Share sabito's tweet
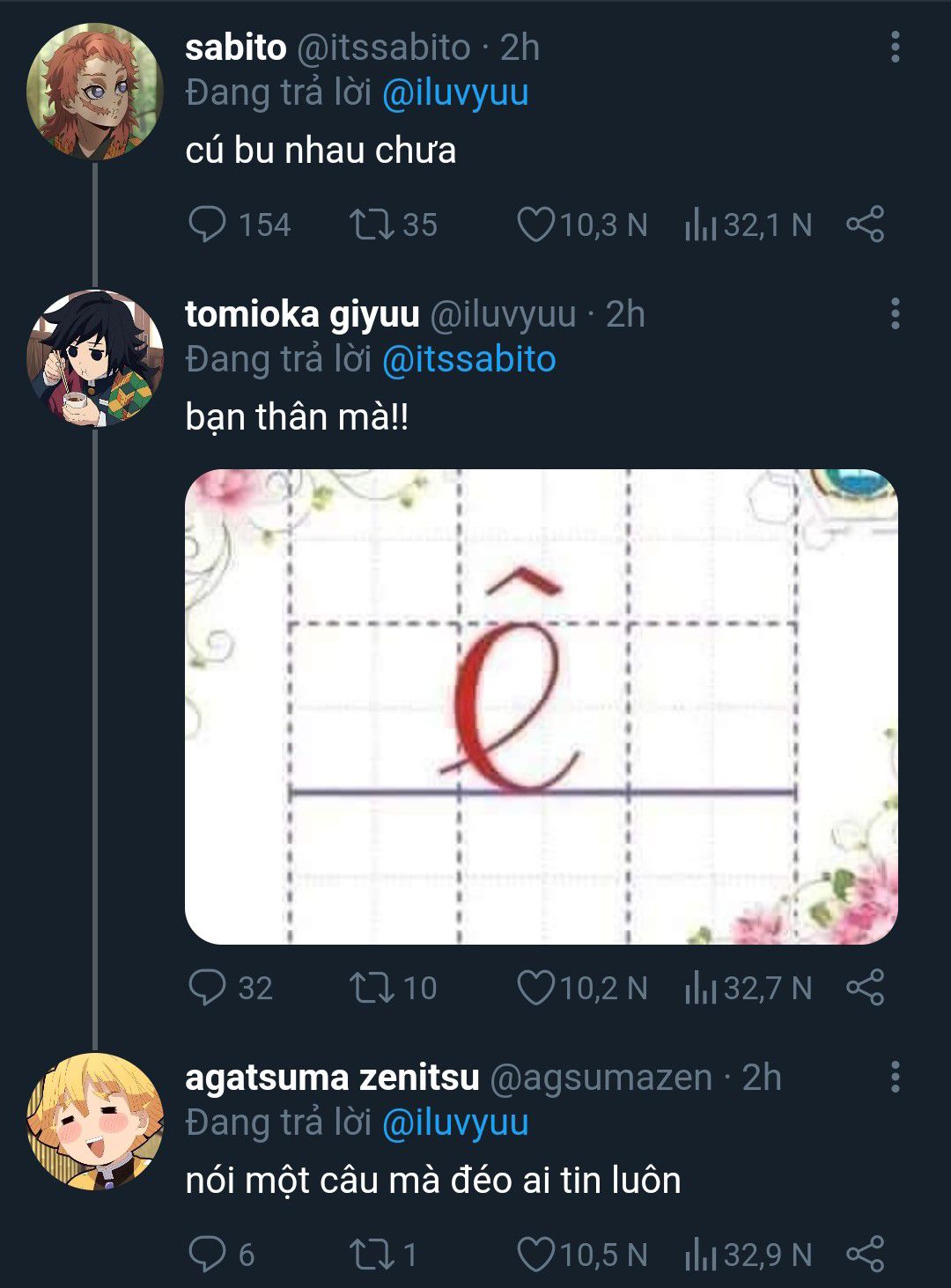Viewport: 951px width, 1288px height. [x=865, y=224]
